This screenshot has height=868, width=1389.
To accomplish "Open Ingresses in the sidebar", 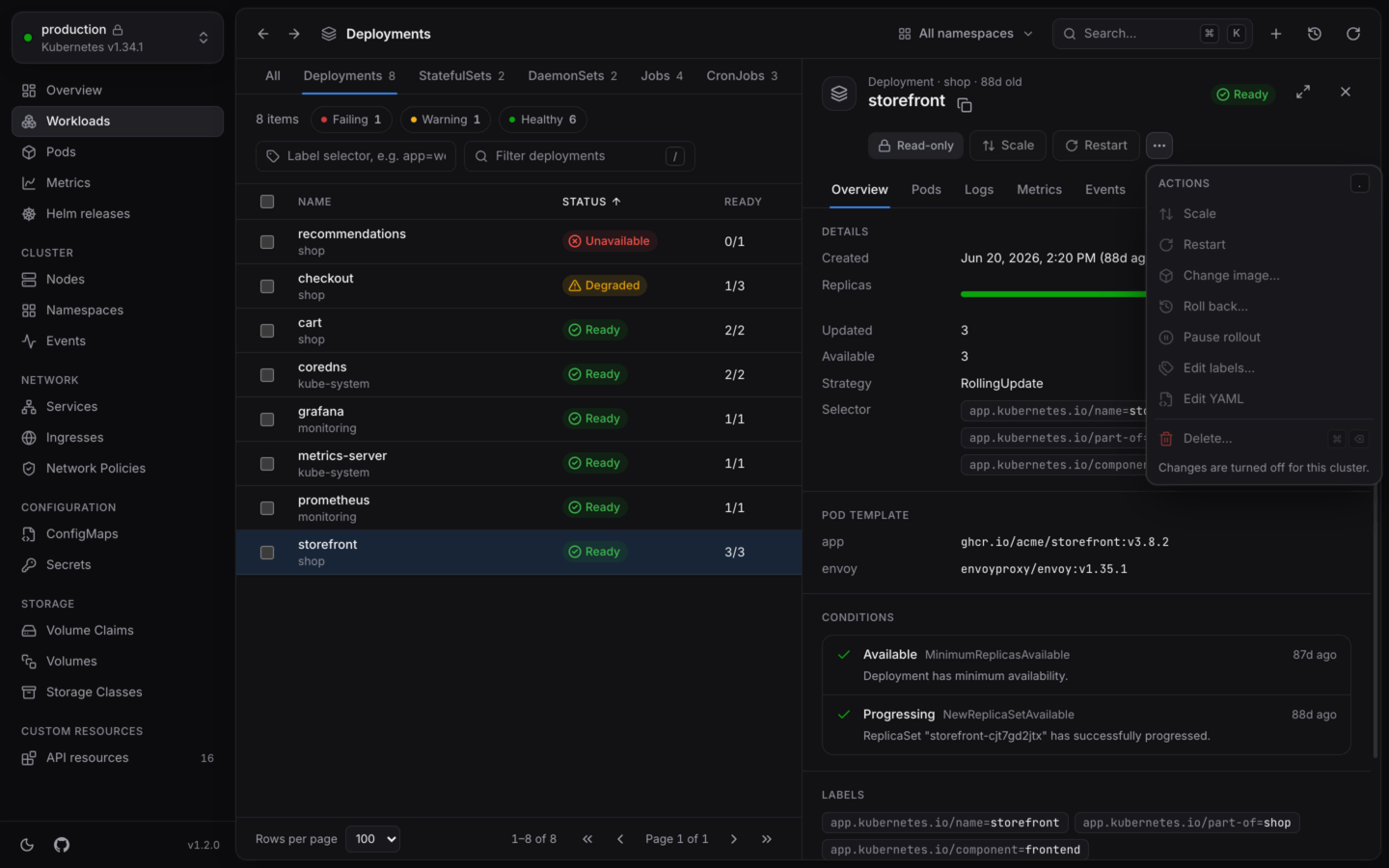I will click(x=118, y=438).
